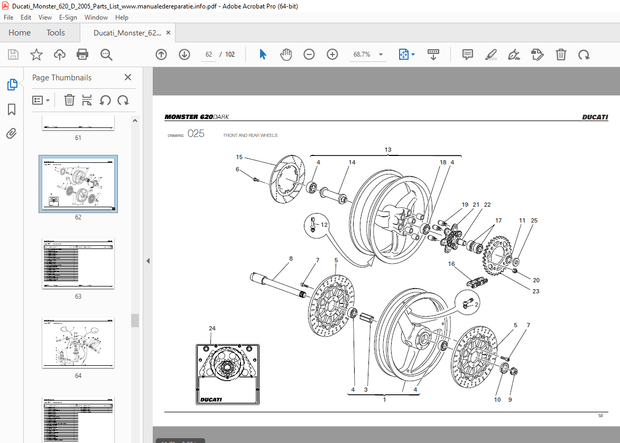Viewport: 620px width, 443px height.
Task: Collapse the navigation pane arrow
Action: coord(148,261)
